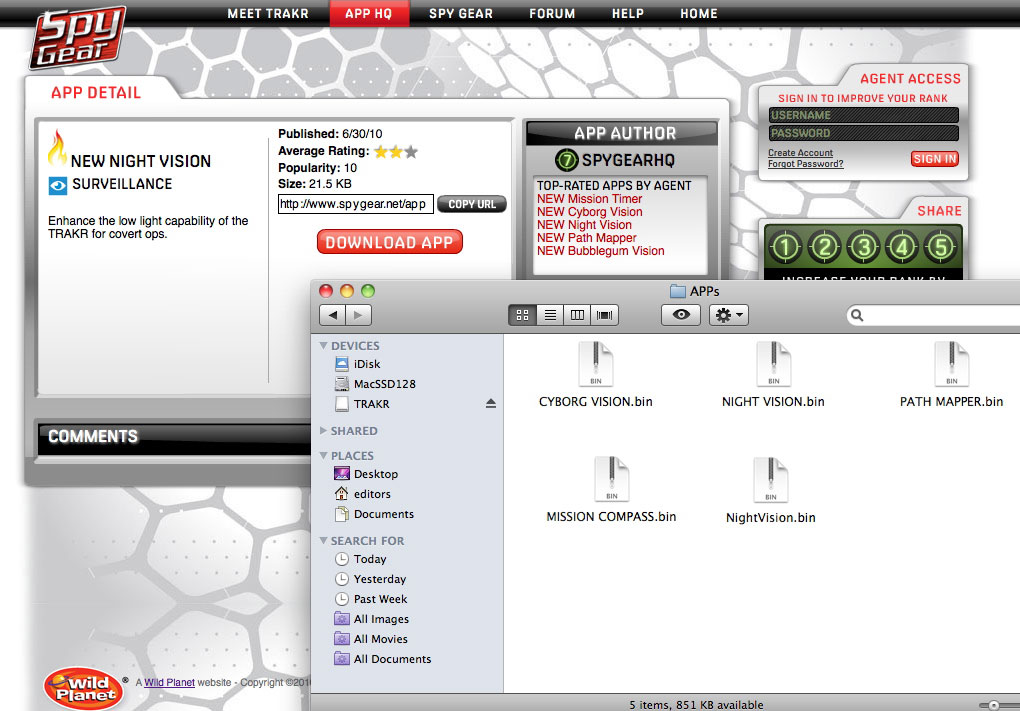The image size is (1020, 711).
Task: Click the PASSWORD input field
Action: tap(863, 133)
